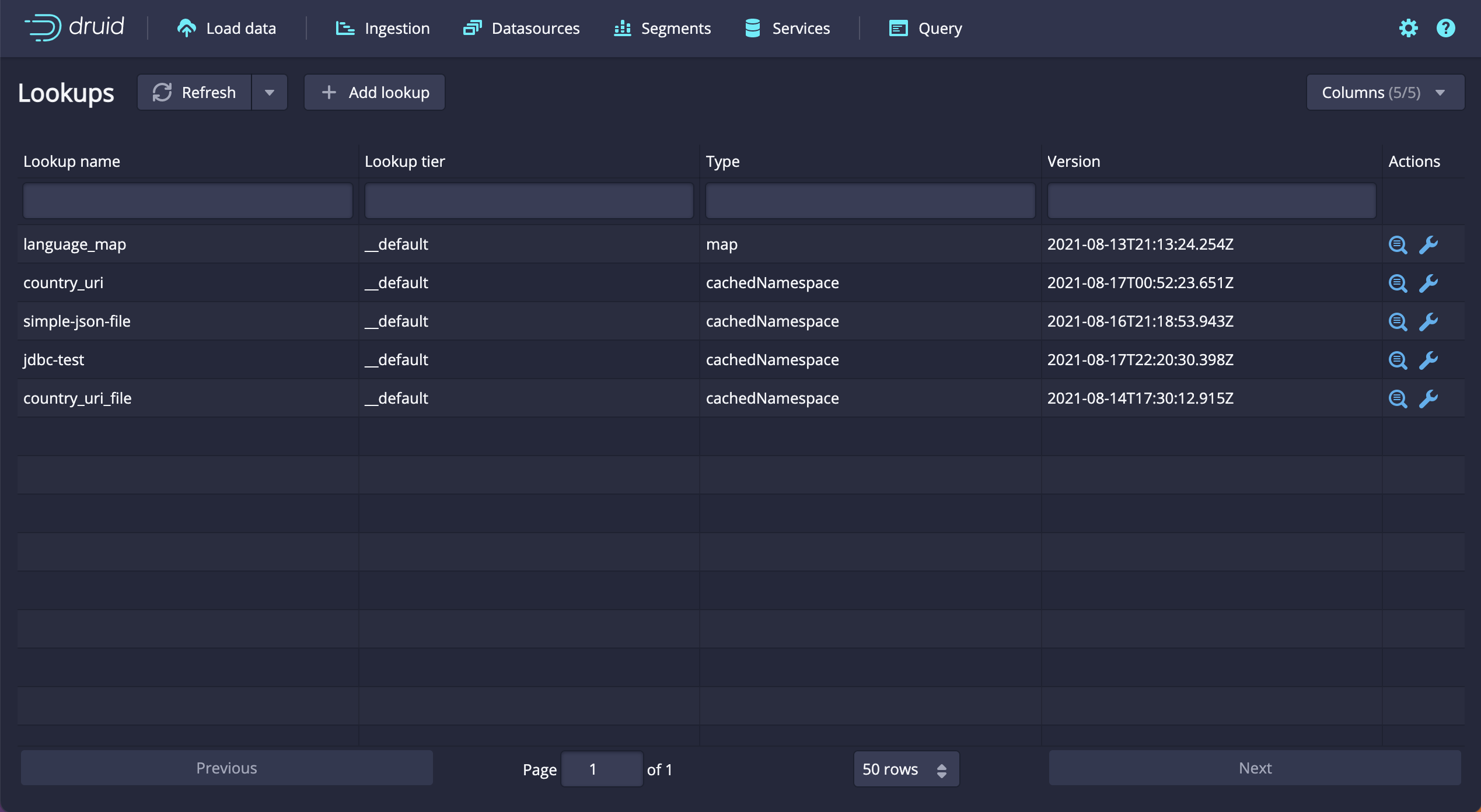Switch to the Segments view
This screenshot has height=812, width=1481.
pos(662,28)
